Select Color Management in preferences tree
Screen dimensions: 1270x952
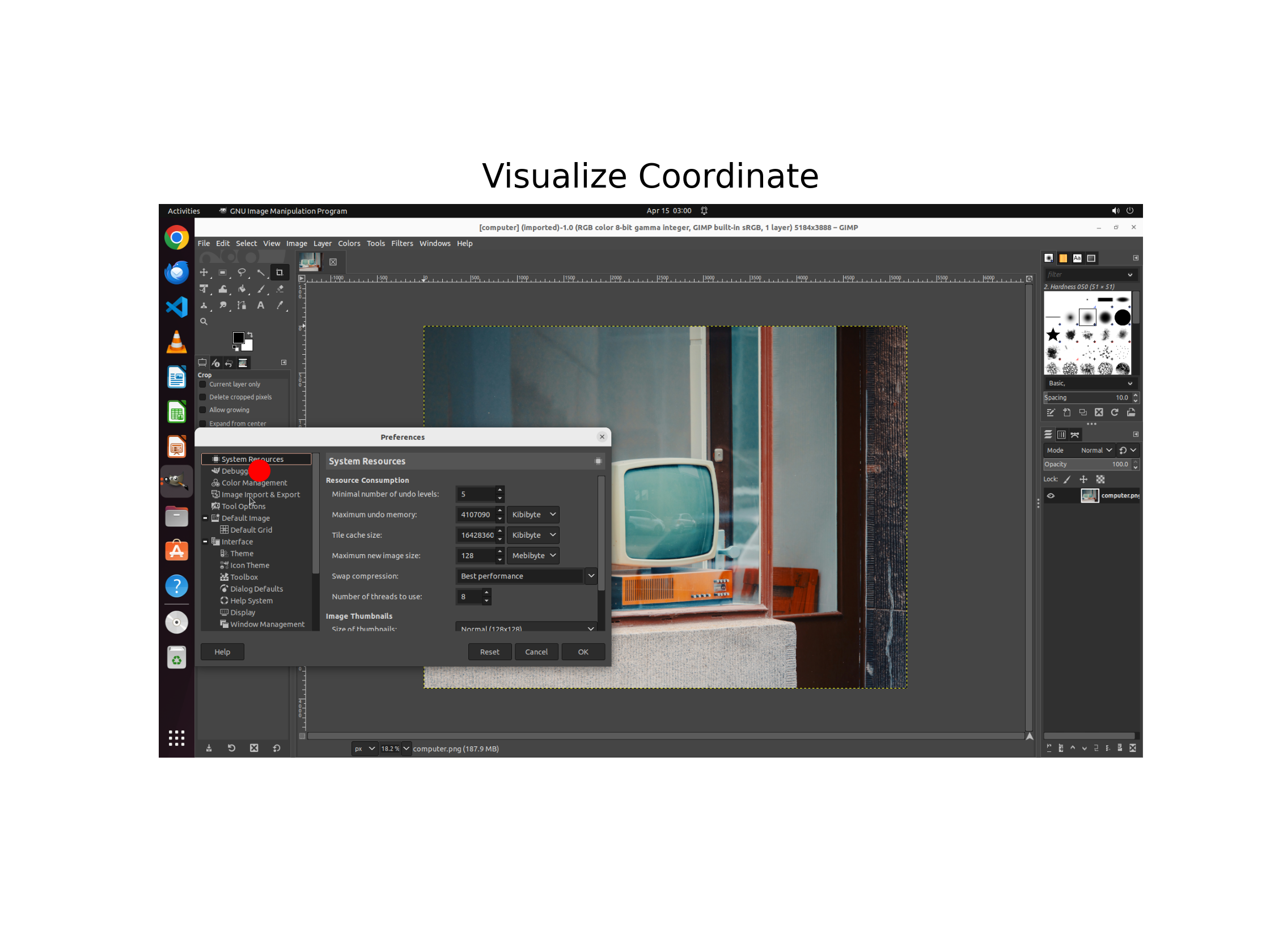255,483
